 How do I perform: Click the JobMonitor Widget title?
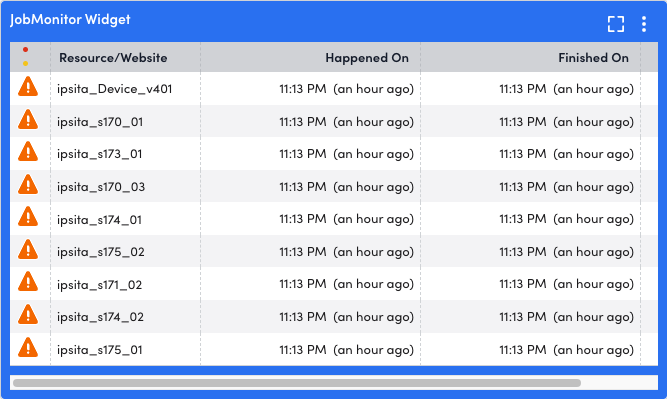coord(70,20)
